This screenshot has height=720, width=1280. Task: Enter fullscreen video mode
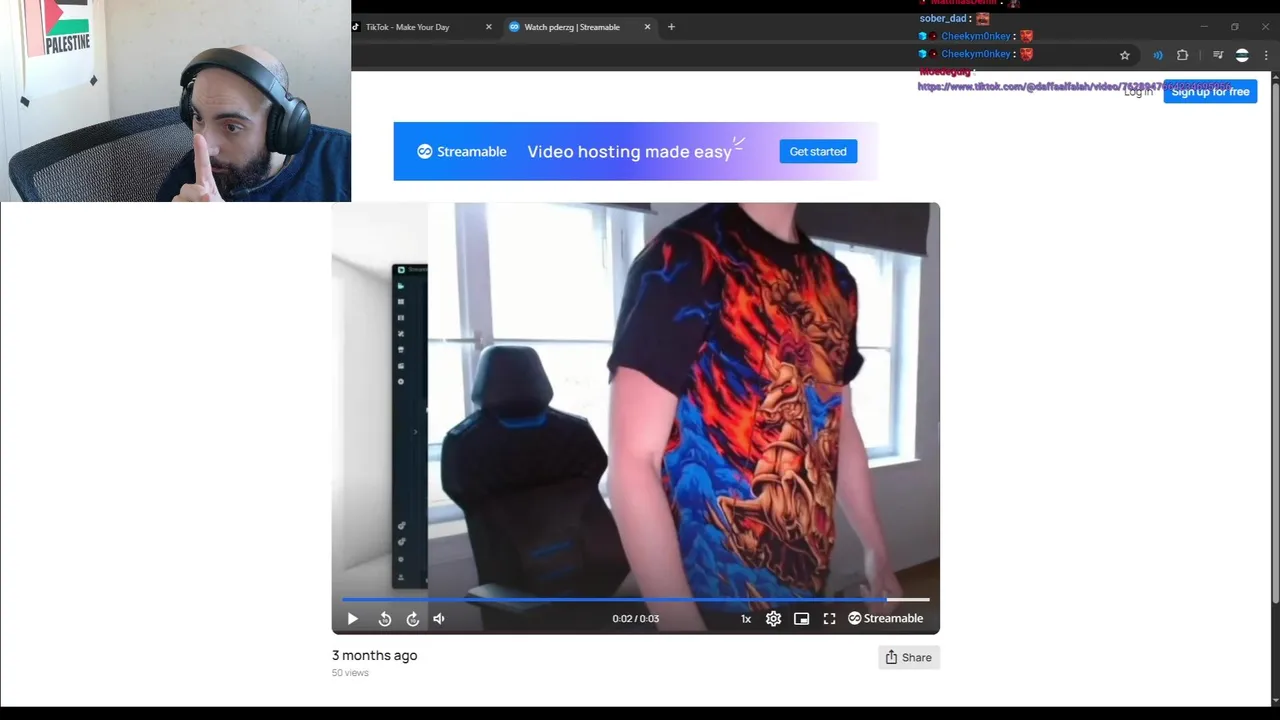click(829, 619)
